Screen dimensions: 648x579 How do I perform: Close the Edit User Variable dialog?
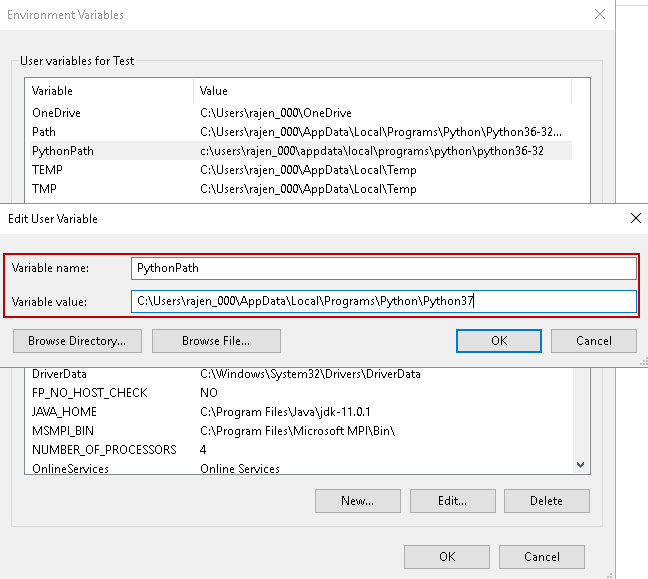(635, 217)
